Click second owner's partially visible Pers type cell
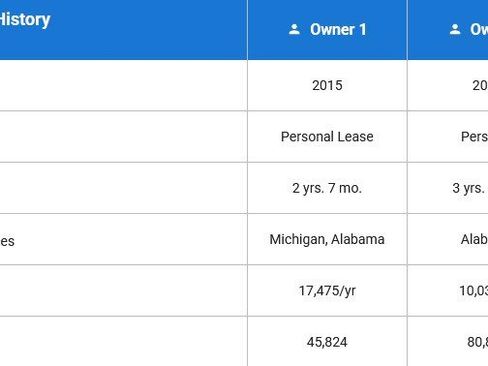Screen dimensions: 488x366 click(x=474, y=137)
